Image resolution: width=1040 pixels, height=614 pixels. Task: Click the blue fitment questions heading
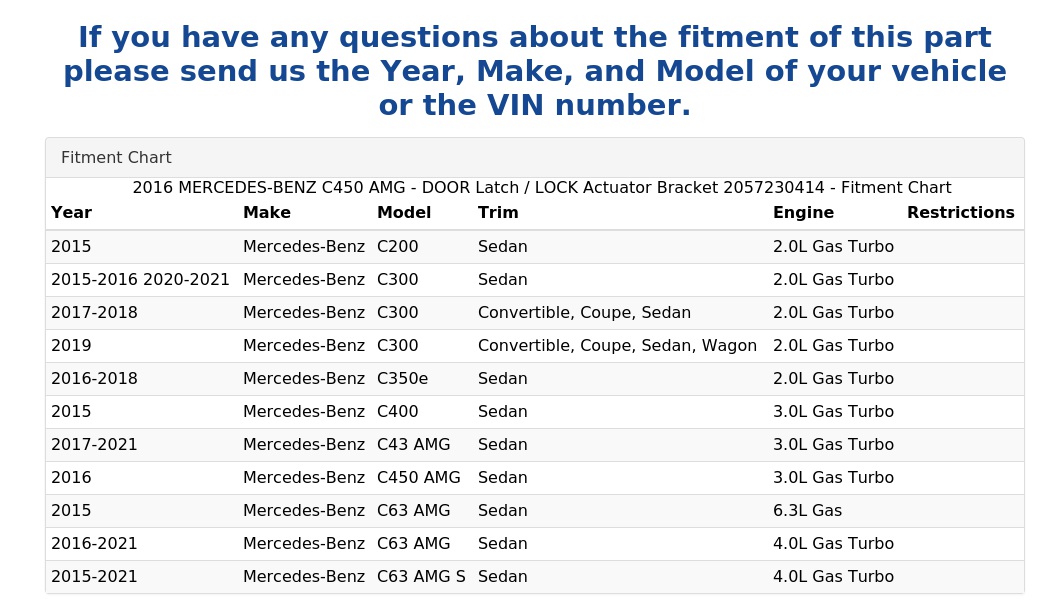[x=535, y=71]
